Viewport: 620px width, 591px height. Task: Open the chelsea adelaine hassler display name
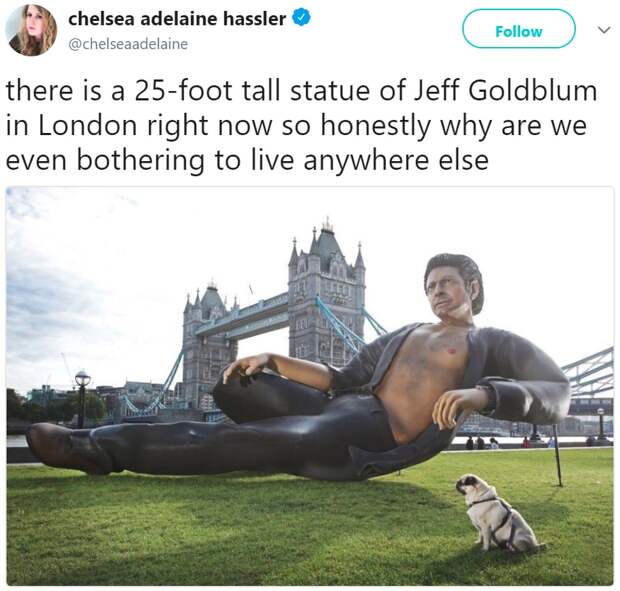tap(177, 19)
